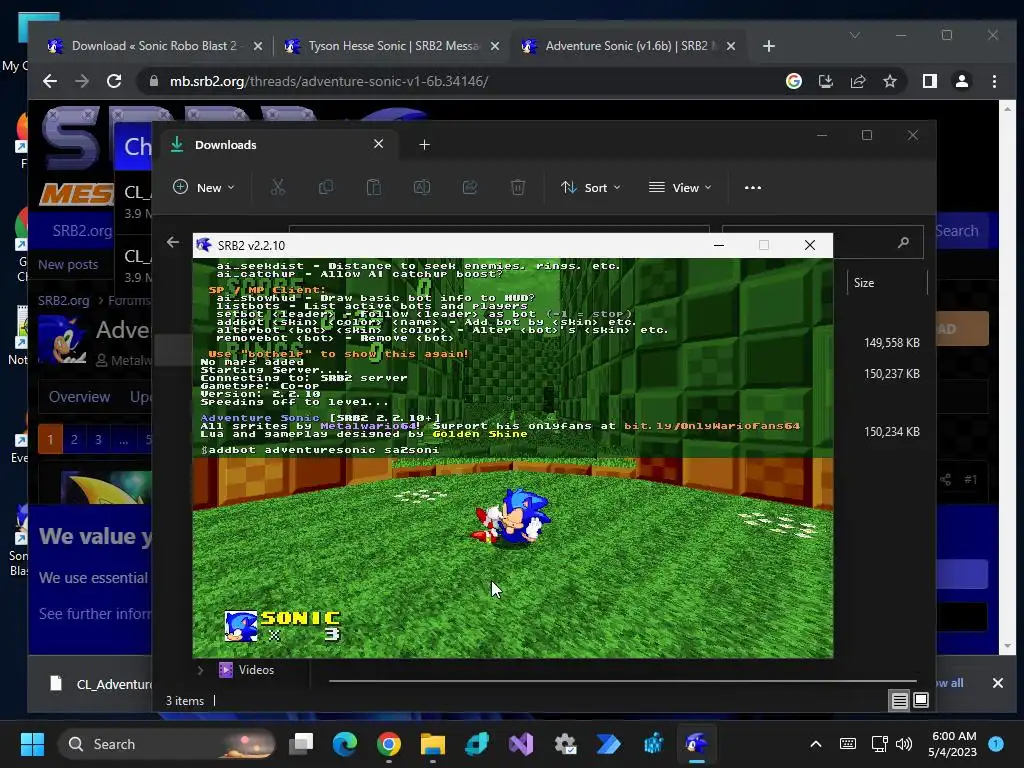
Task: Click the Search button on SRB2 forum
Action: (x=957, y=231)
